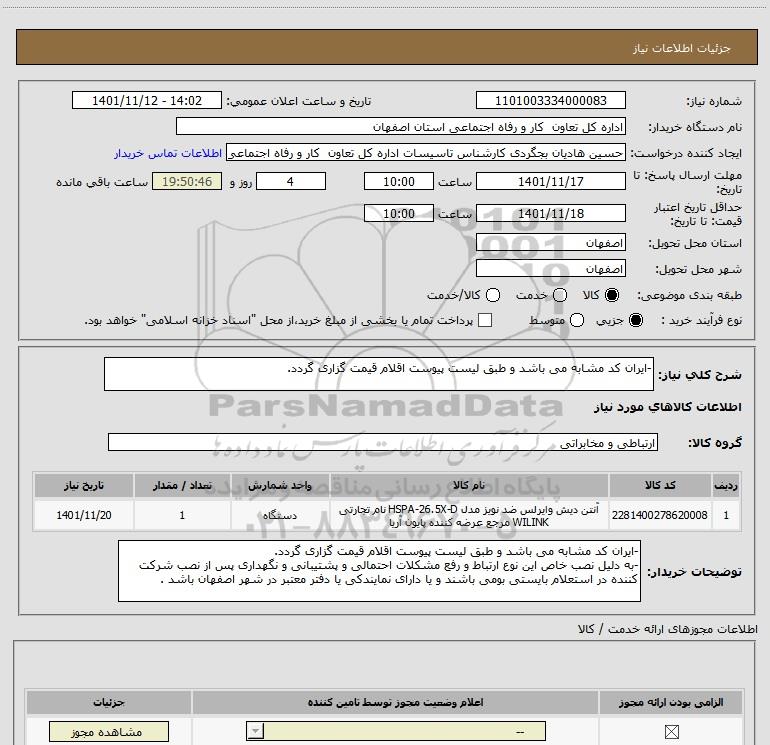Click the مشاهده مجوز button

[109, 732]
